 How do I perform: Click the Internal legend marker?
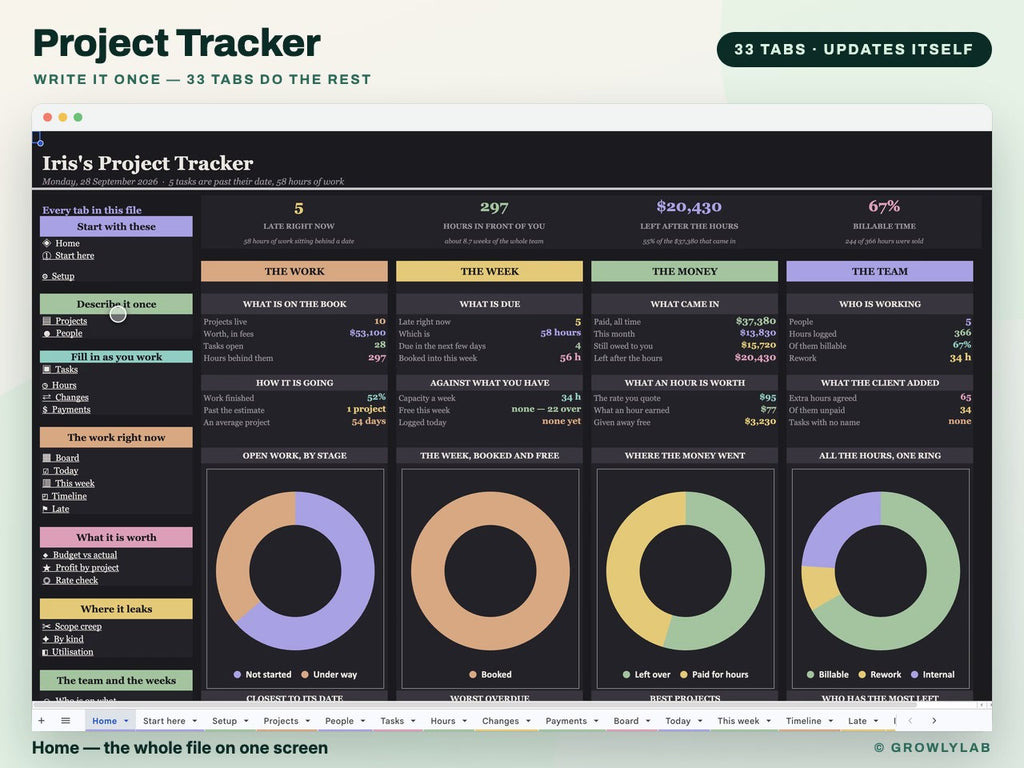point(914,675)
